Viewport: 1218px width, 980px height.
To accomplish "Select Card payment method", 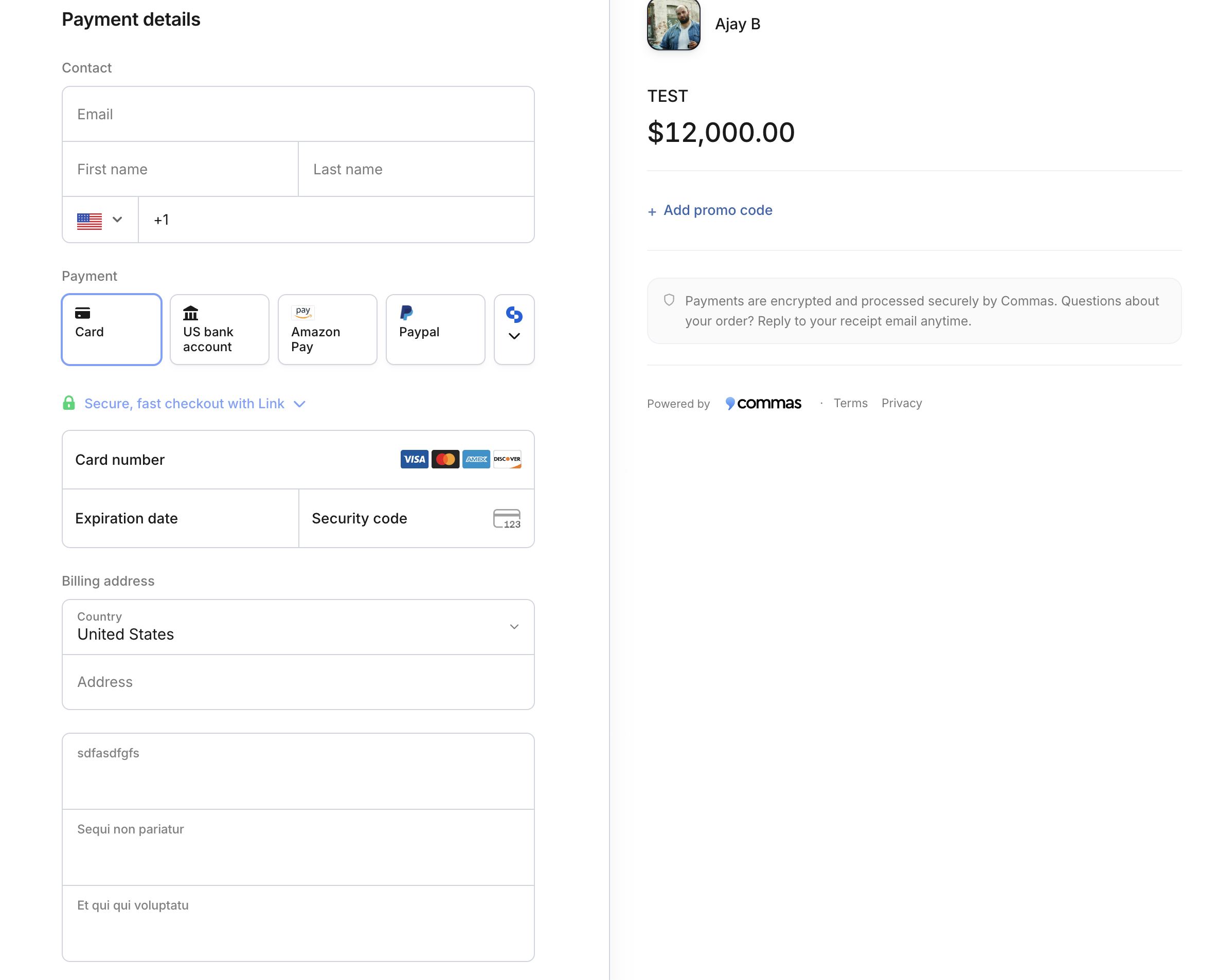I will [112, 329].
